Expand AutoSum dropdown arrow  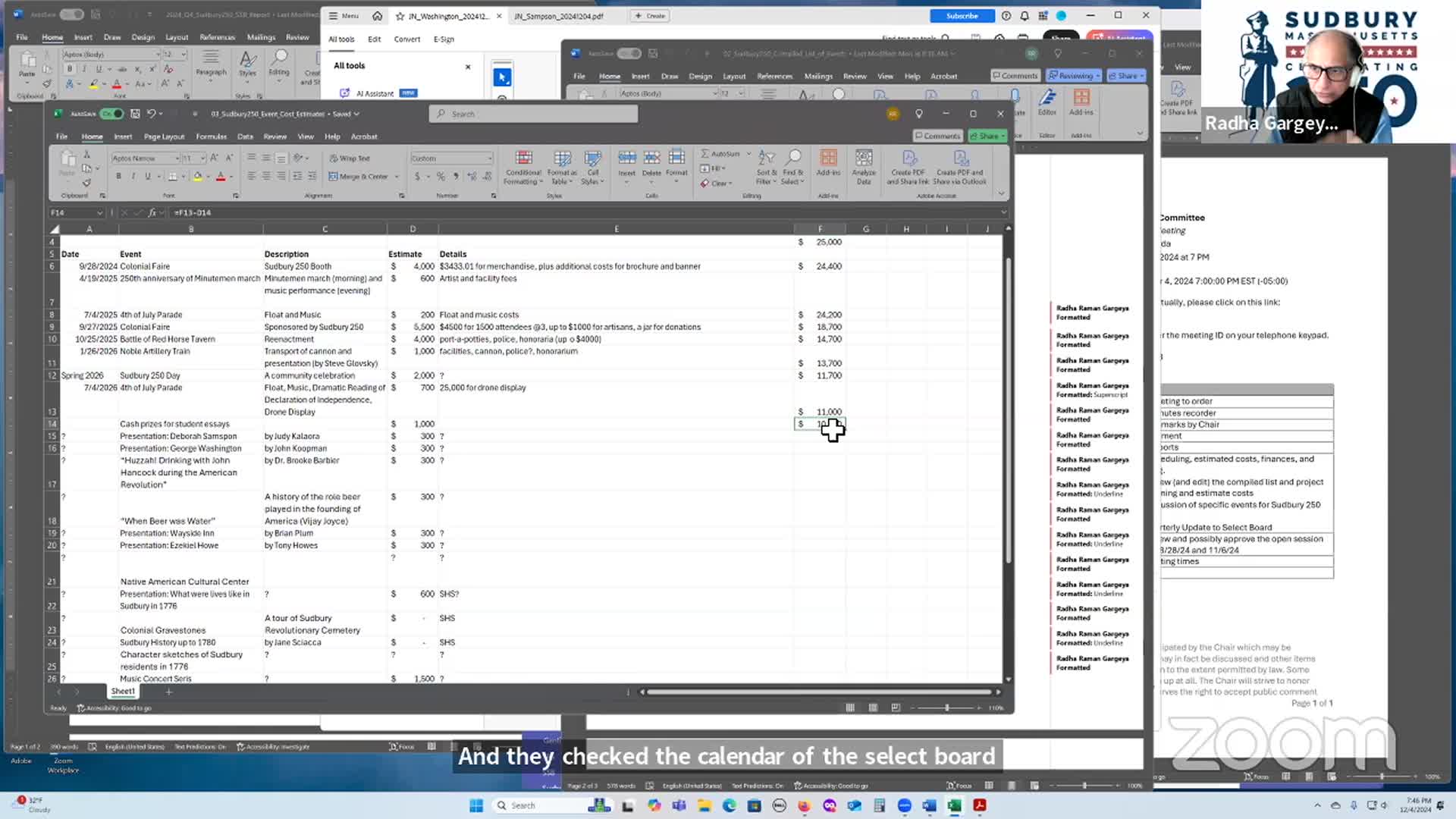pyautogui.click(x=748, y=154)
